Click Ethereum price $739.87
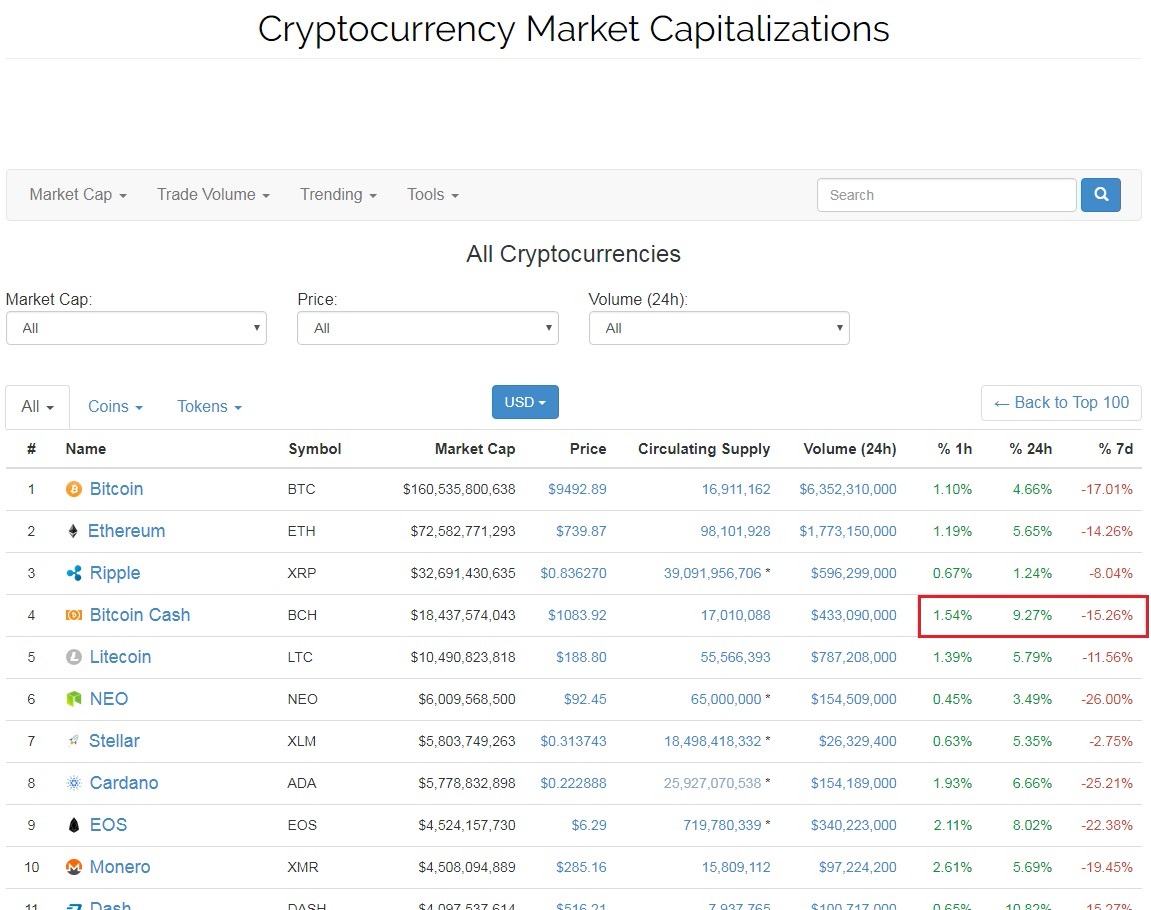The height and width of the screenshot is (910, 1151). click(x=581, y=531)
